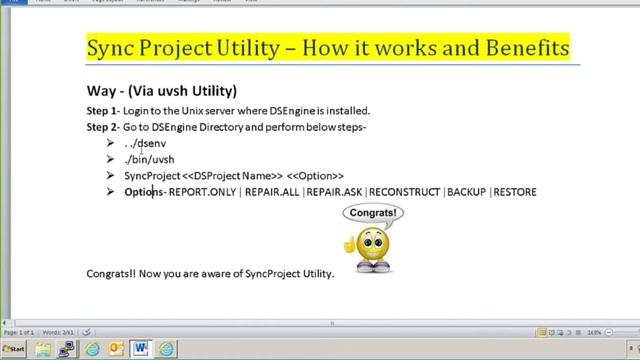Click the './bin/uvsh' command line
Image resolution: width=640 pixels, height=360 pixels.
tap(149, 160)
